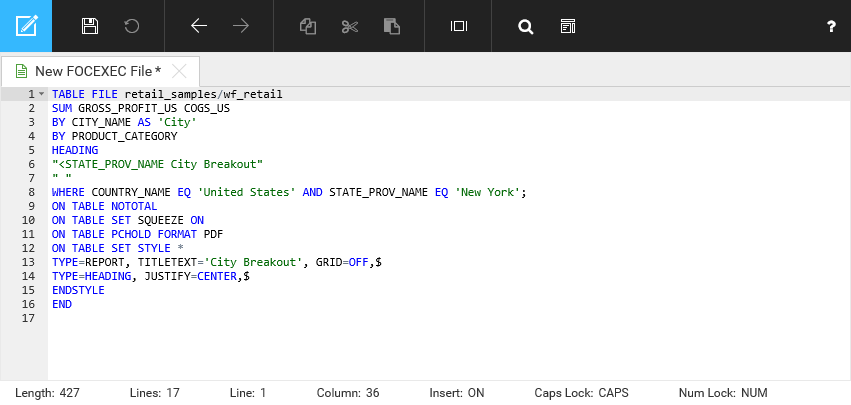Open search with the magnifier icon
Image resolution: width=851 pixels, height=405 pixels.
coord(525,26)
